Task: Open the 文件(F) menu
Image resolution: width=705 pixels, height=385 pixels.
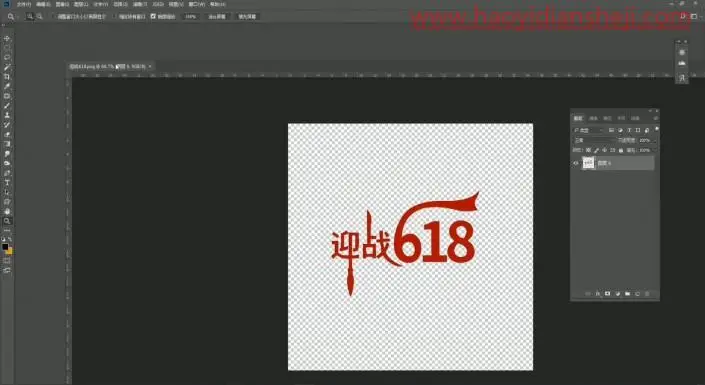Action: click(24, 4)
